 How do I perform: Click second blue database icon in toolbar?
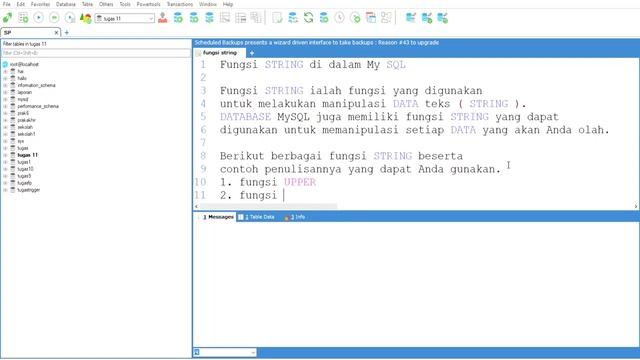pos(194,18)
